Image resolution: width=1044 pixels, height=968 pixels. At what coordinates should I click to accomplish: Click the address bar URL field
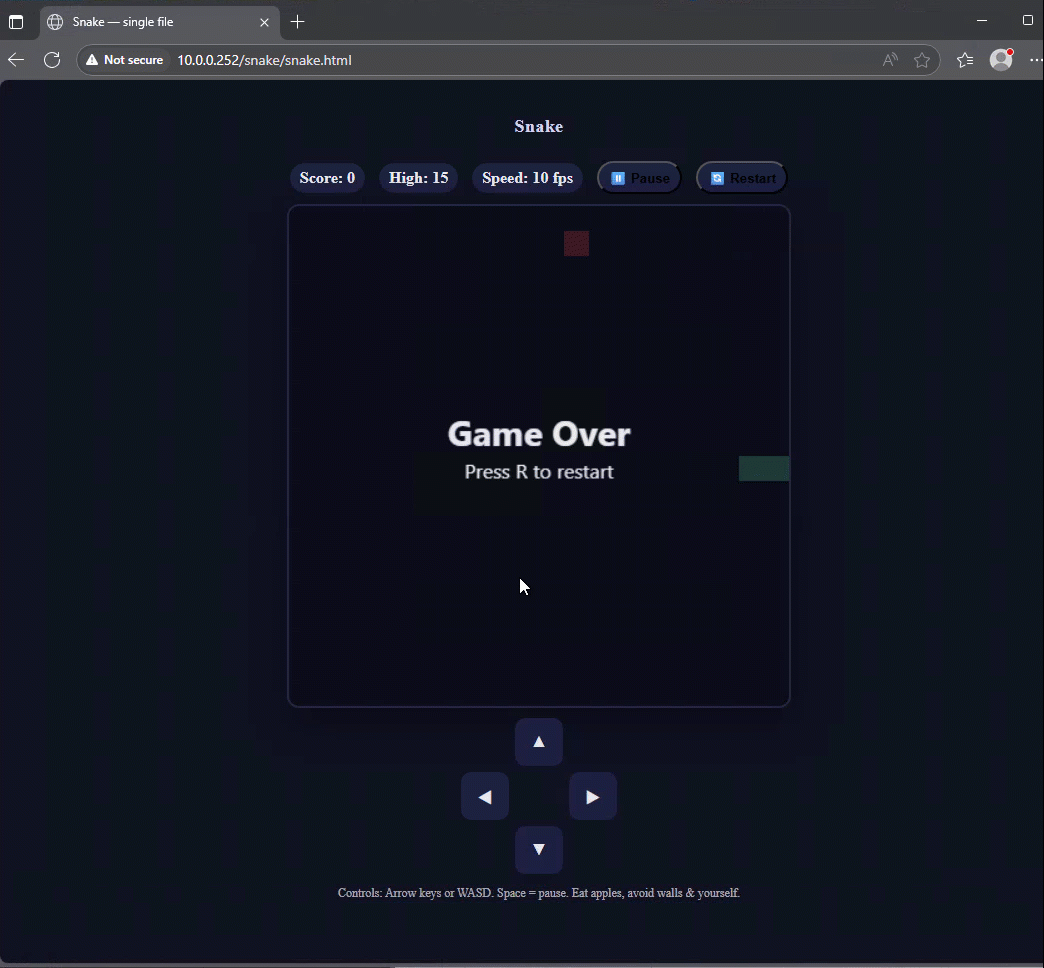500,60
